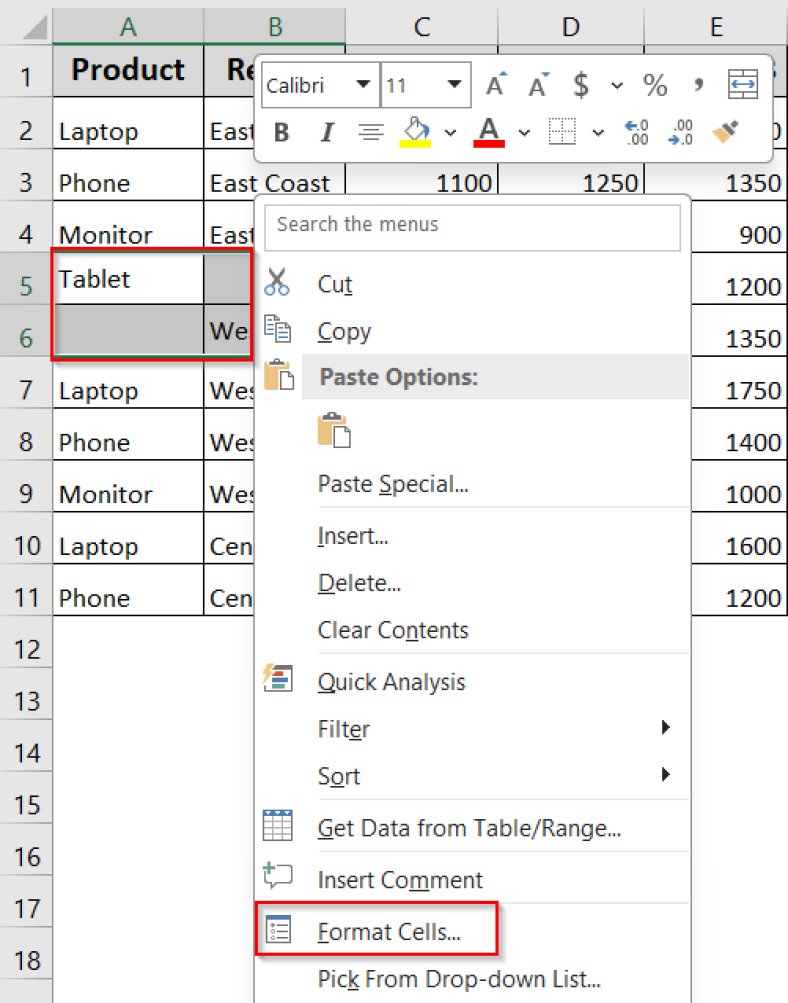
Task: Toggle center alignment in mini toolbar
Action: 371,131
